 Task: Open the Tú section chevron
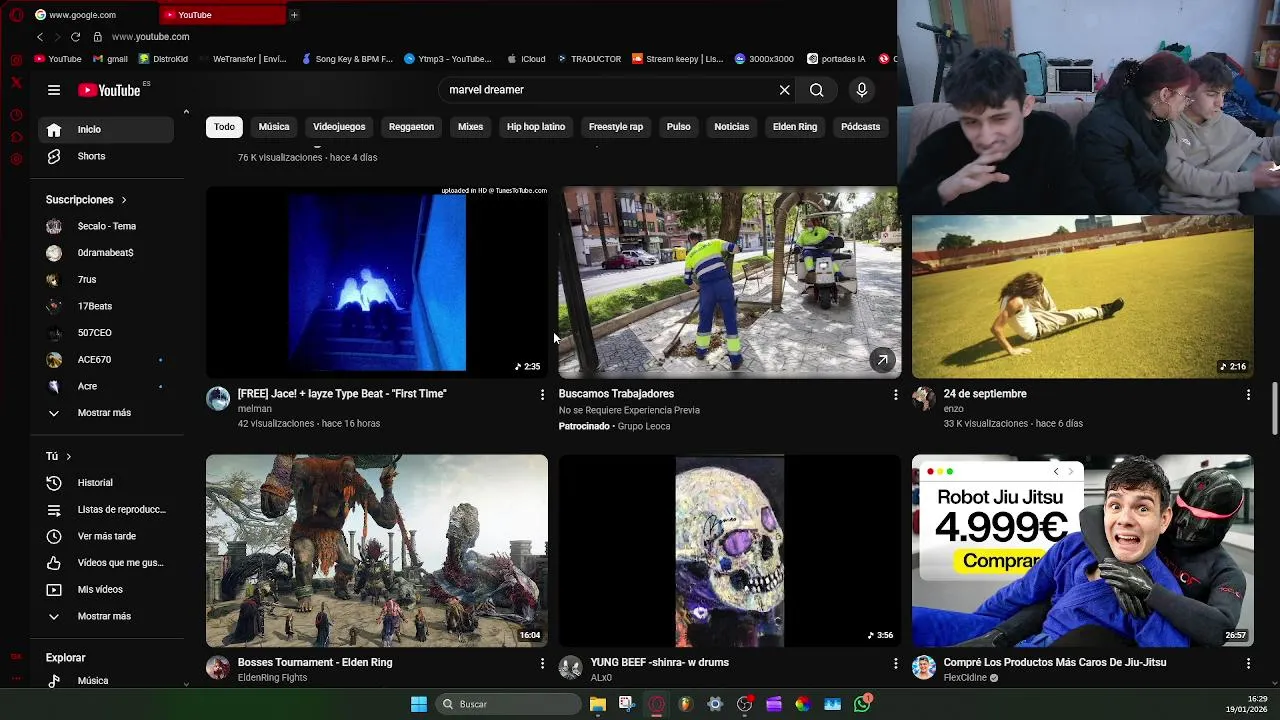[68, 457]
